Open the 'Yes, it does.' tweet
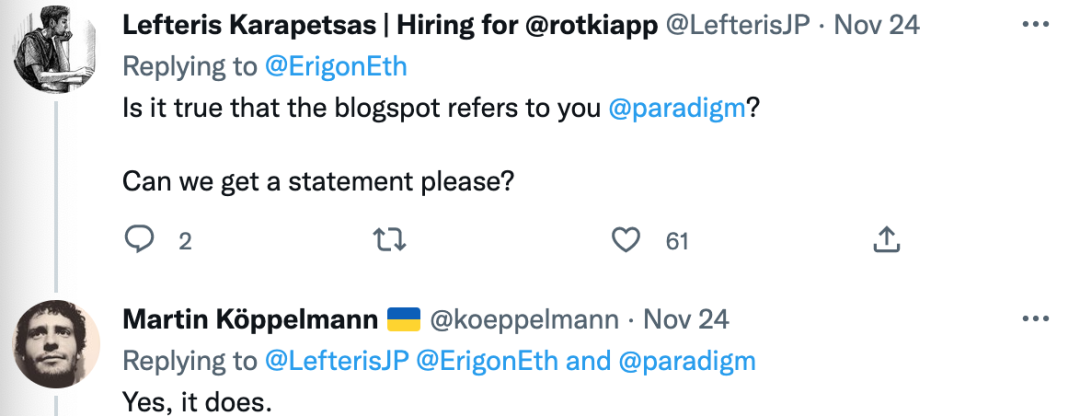 196,401
